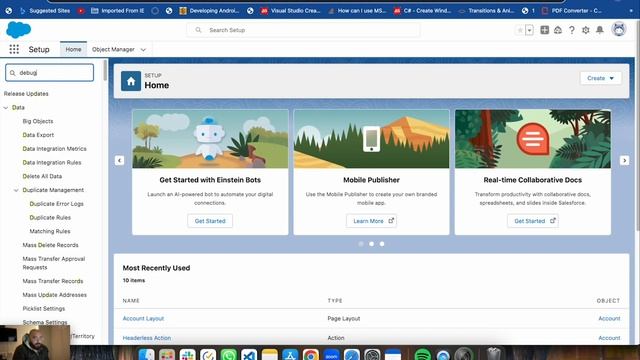
Task: Open the Imported From IE bookmark folder
Action: click(x=118, y=11)
